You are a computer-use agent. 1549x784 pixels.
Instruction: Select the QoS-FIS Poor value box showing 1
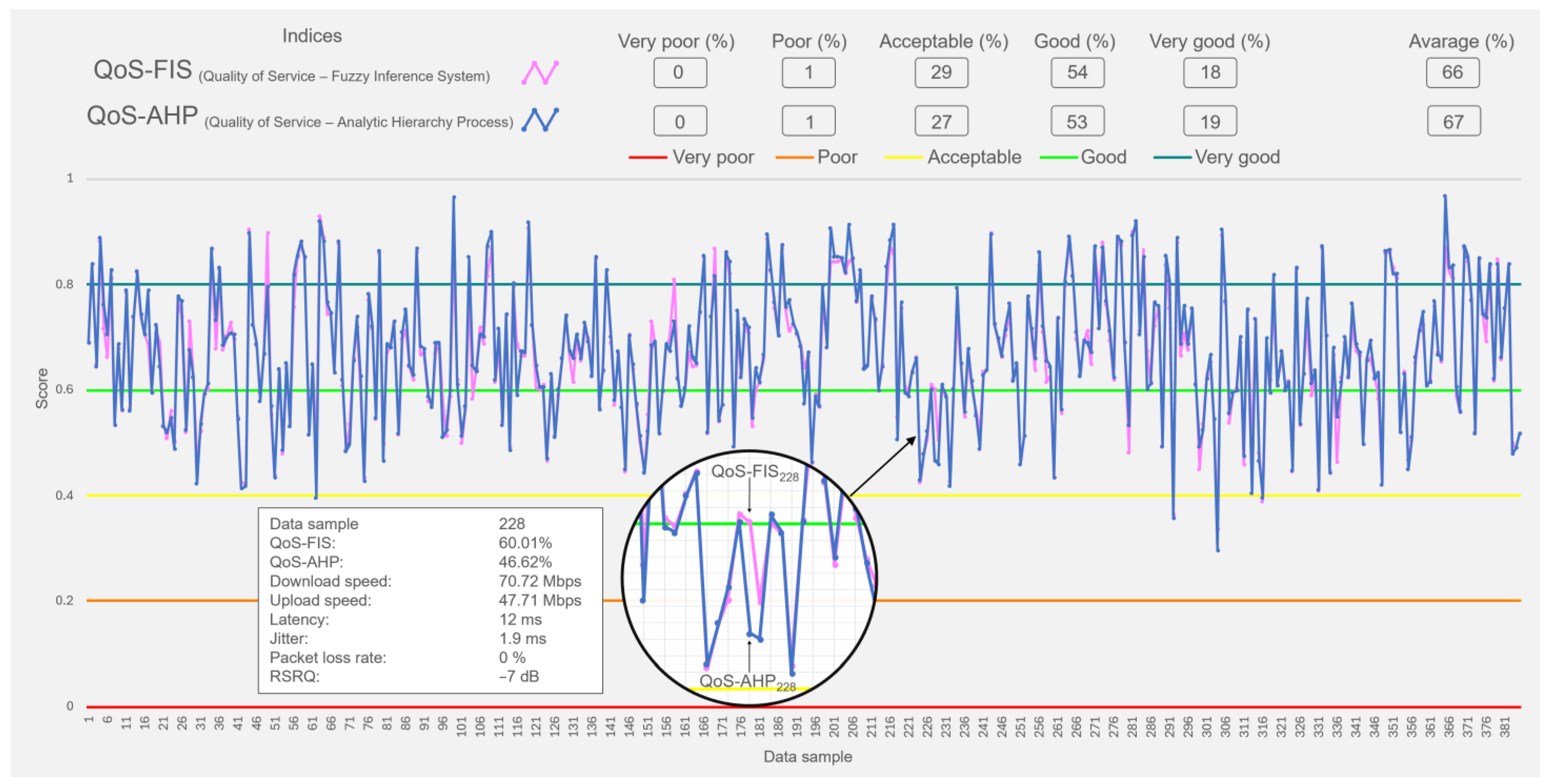coord(808,73)
